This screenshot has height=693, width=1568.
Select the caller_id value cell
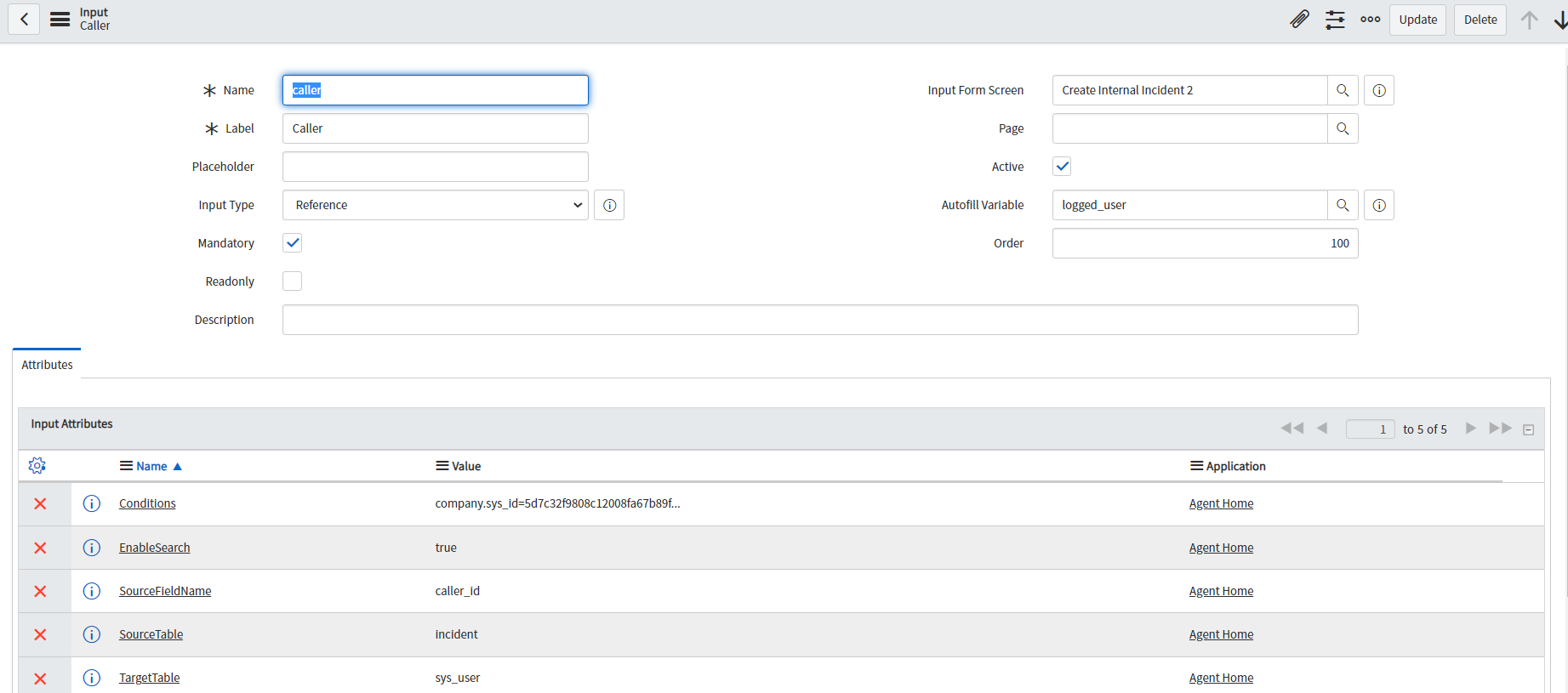click(458, 591)
